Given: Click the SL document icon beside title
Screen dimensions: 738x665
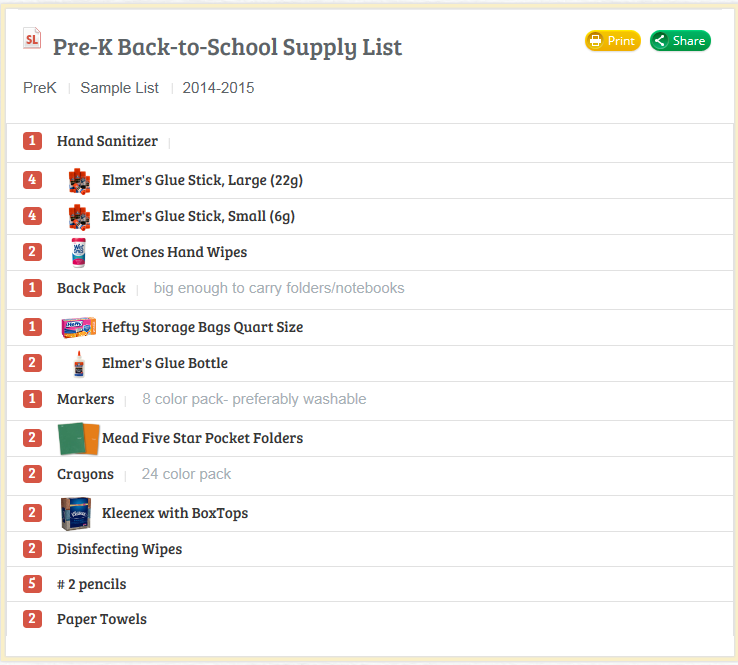Looking at the screenshot, I should point(32,38).
